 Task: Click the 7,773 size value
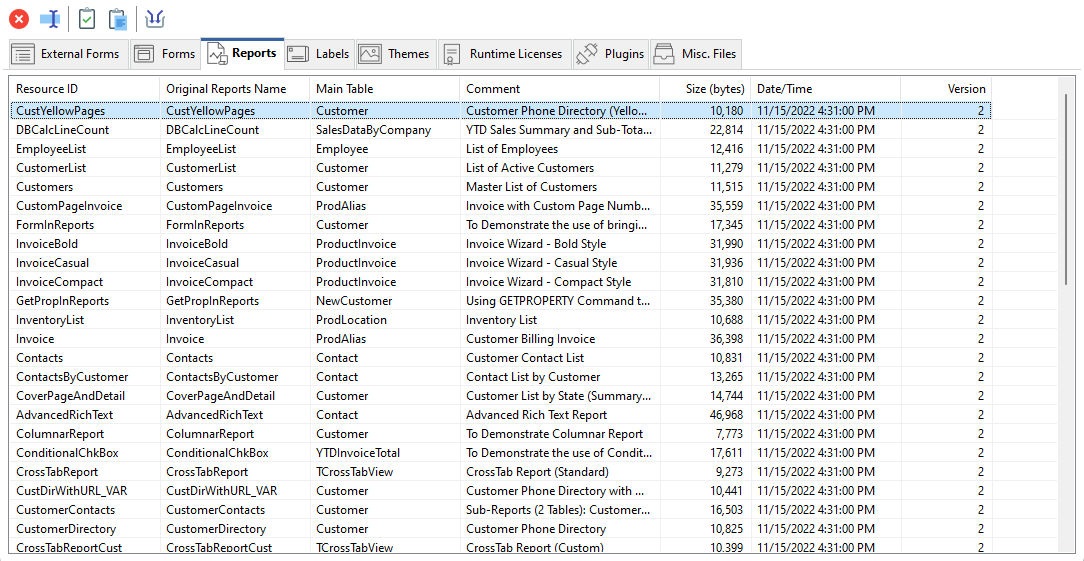coord(729,434)
